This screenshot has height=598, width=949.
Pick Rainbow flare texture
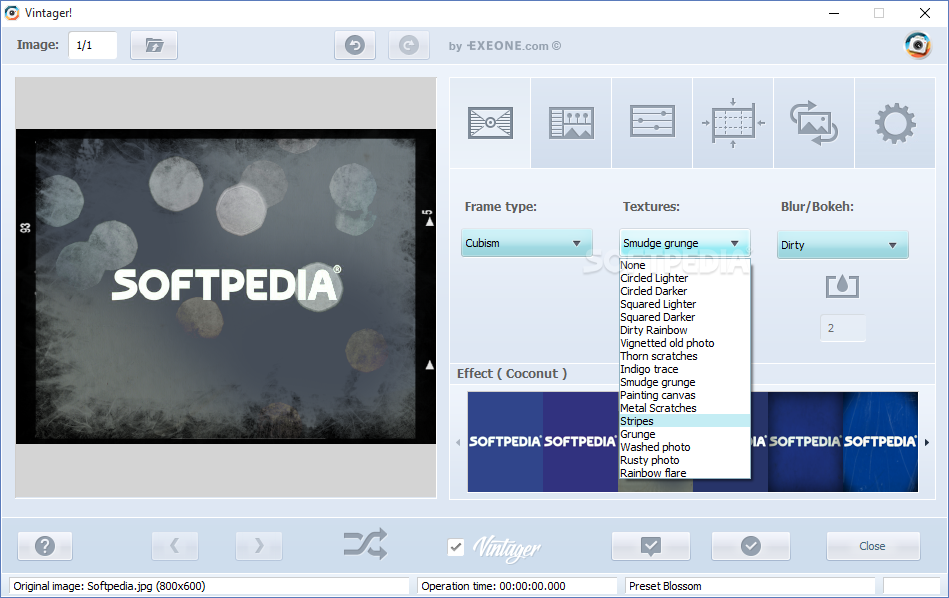[x=685, y=473]
